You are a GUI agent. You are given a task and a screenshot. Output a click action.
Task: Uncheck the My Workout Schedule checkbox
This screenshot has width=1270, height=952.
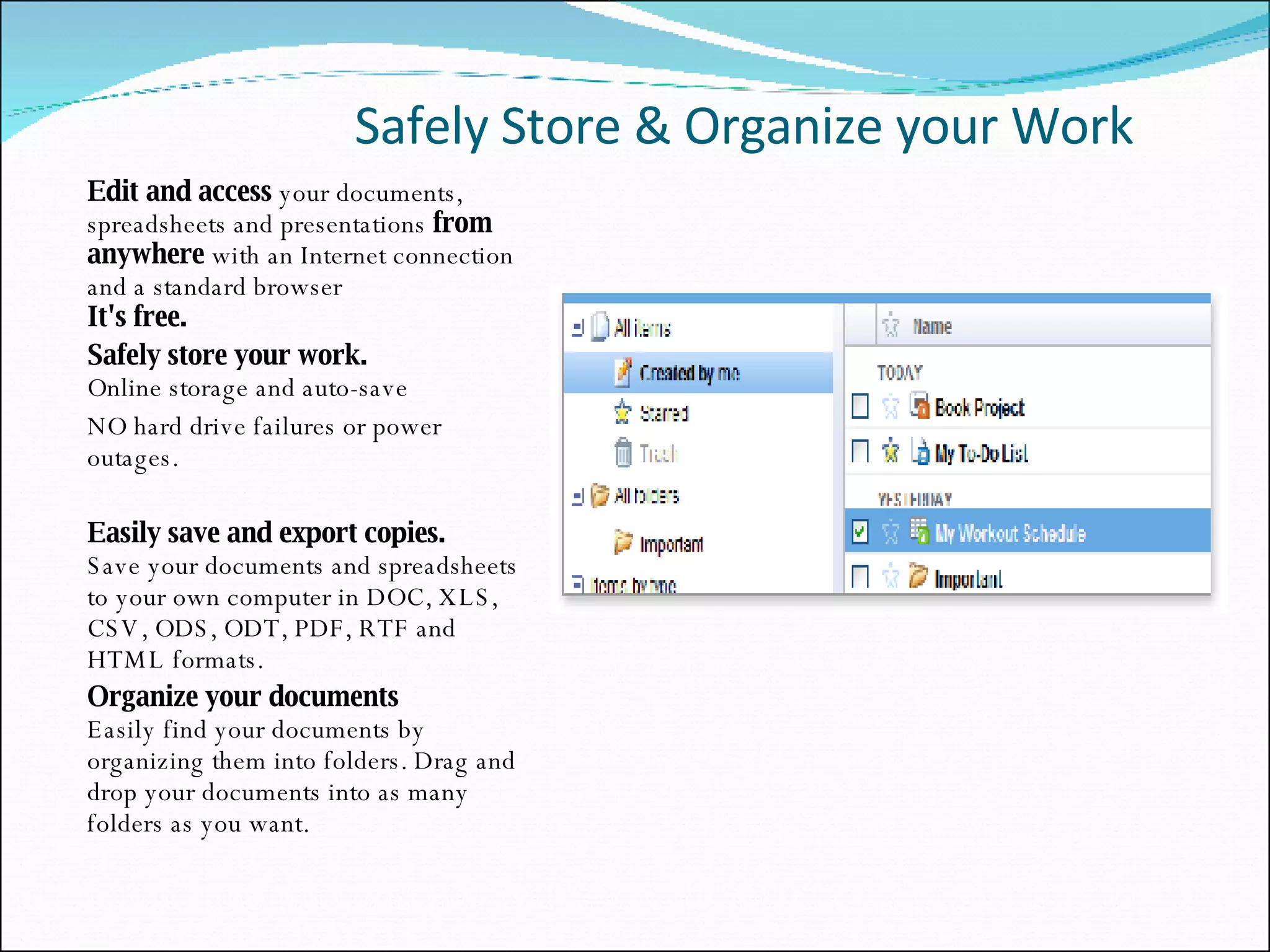click(860, 532)
